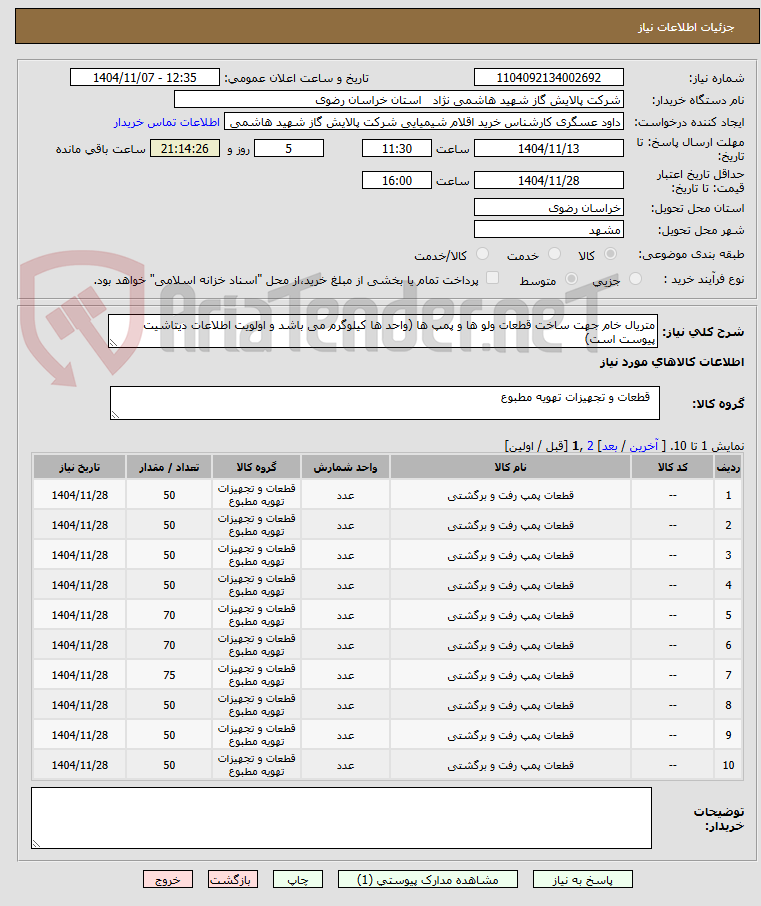Click quantity 70 in row 6

[x=169, y=645]
